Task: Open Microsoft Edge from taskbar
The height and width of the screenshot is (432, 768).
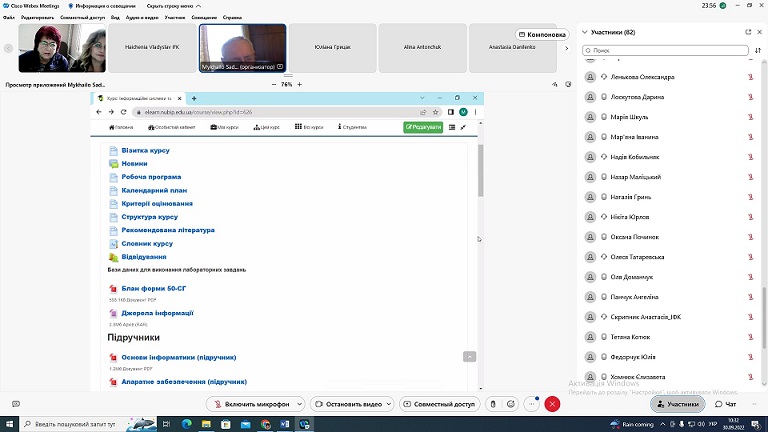Action: pos(187,424)
